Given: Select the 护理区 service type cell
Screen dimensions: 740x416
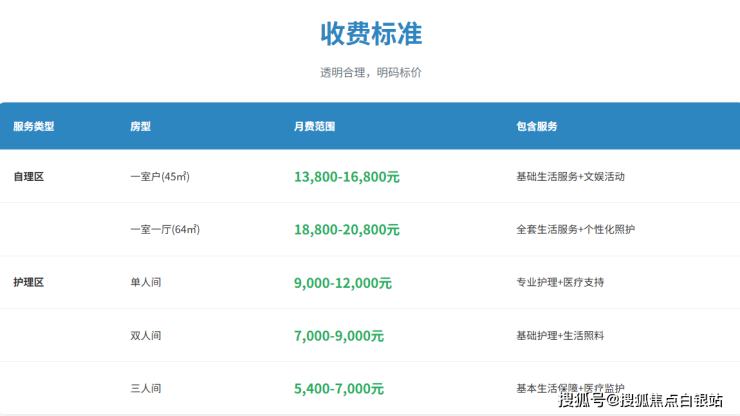Looking at the screenshot, I should point(28,282).
